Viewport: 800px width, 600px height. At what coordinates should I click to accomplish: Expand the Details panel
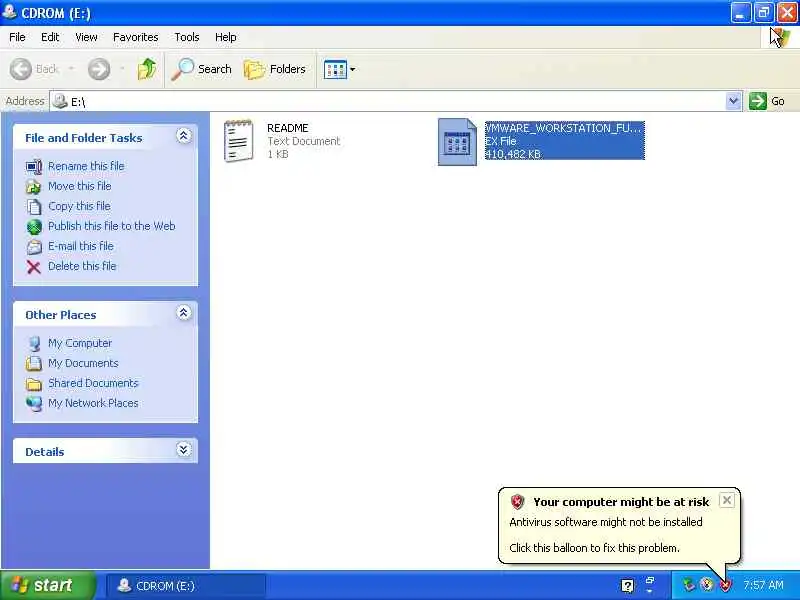click(184, 449)
